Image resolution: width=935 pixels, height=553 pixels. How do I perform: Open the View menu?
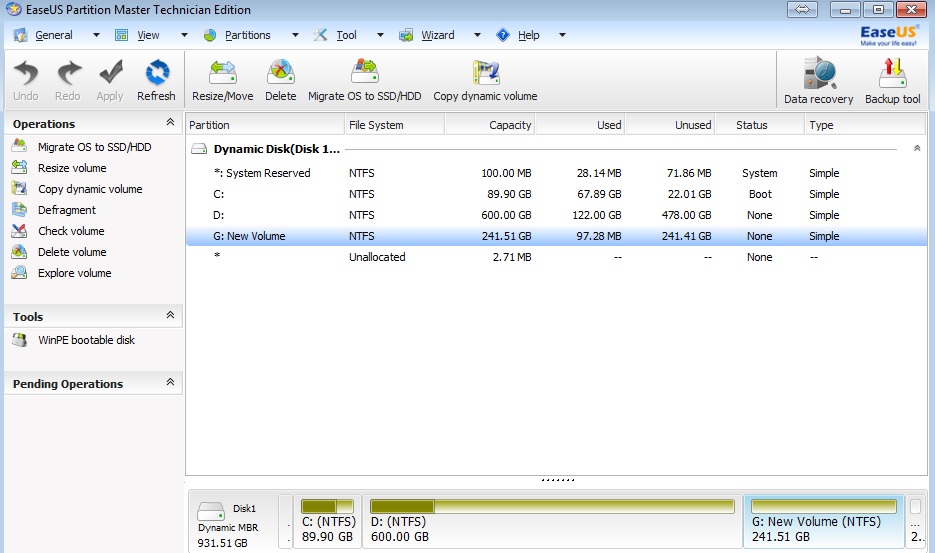coord(148,35)
